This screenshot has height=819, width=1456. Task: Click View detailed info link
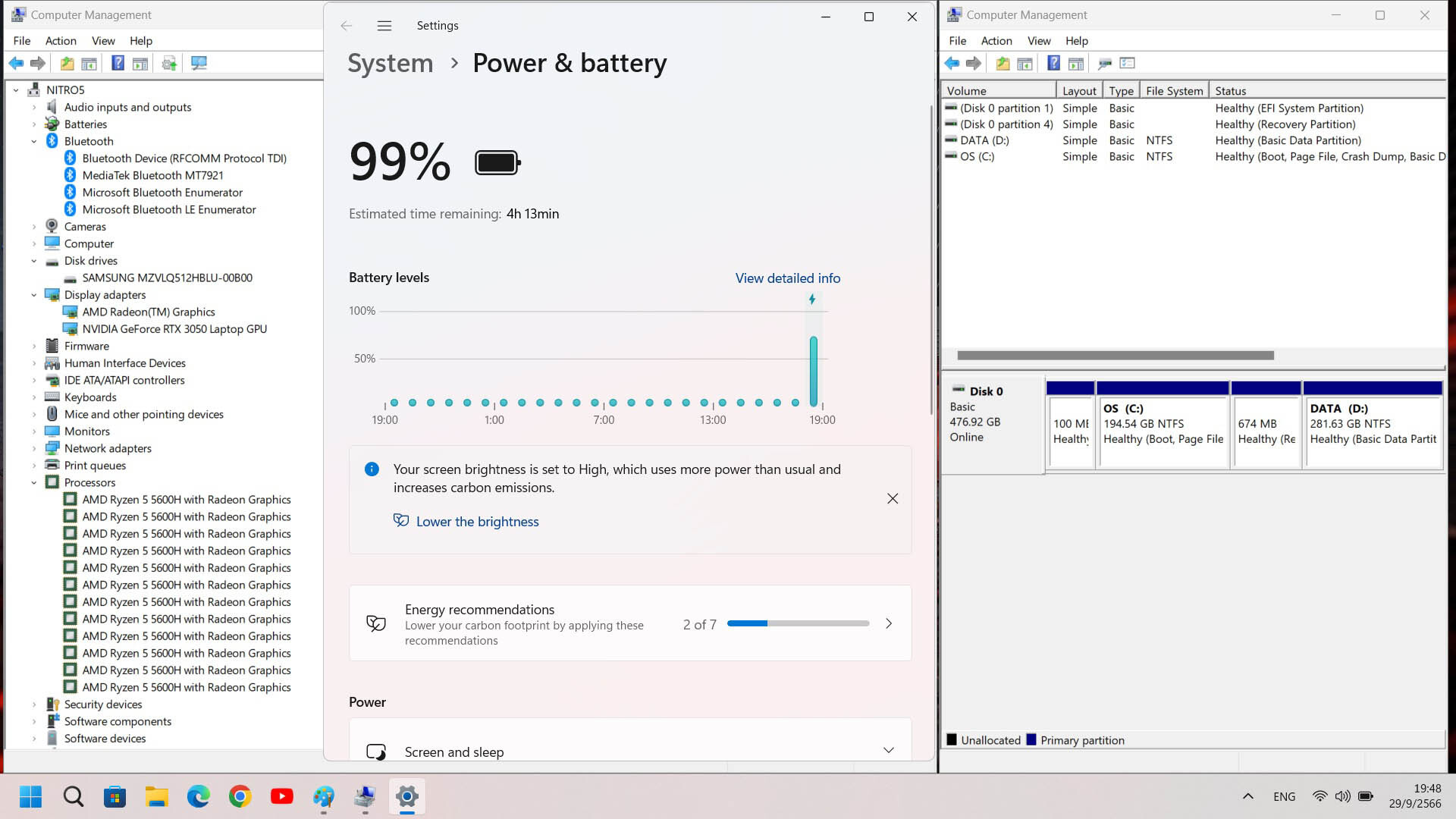click(x=787, y=278)
